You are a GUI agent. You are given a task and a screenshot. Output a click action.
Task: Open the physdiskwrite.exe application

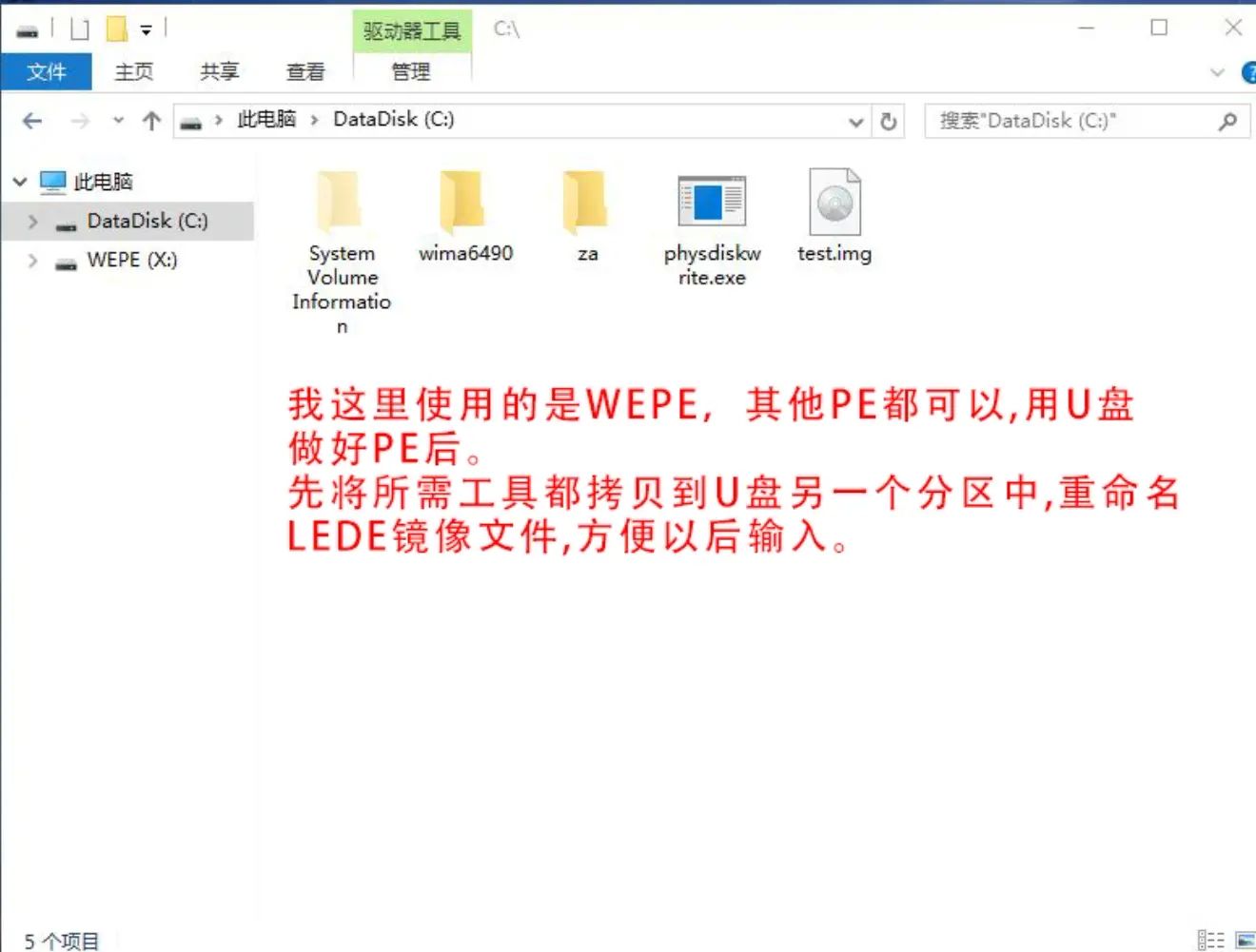click(710, 203)
